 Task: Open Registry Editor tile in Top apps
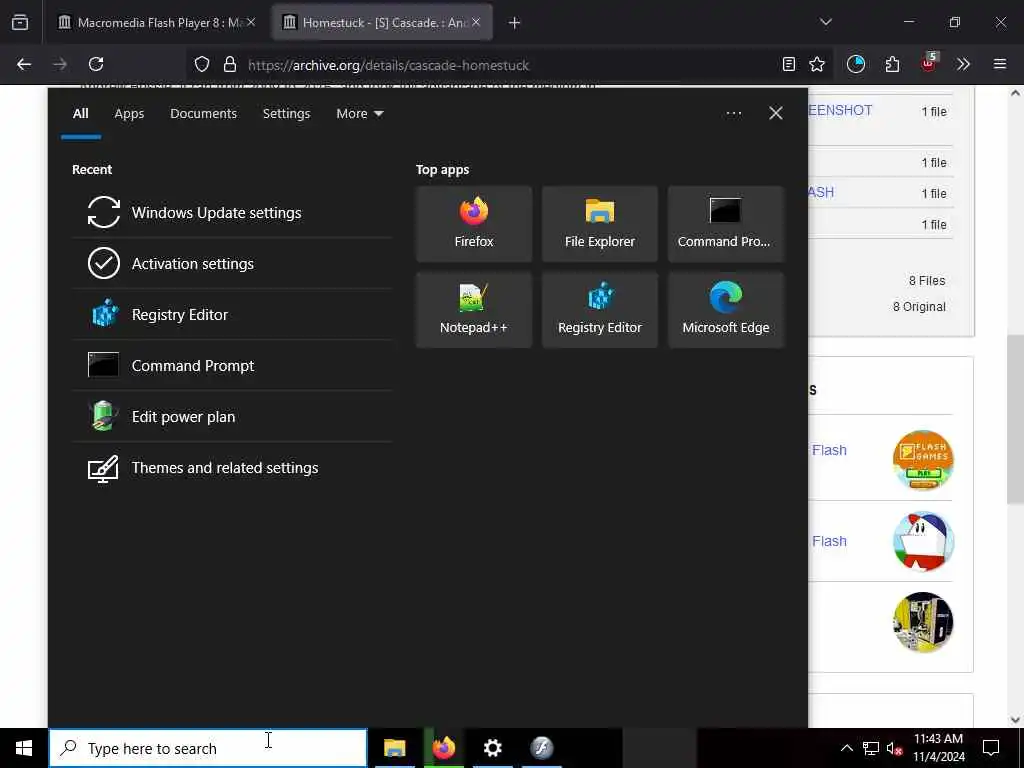[x=600, y=310]
